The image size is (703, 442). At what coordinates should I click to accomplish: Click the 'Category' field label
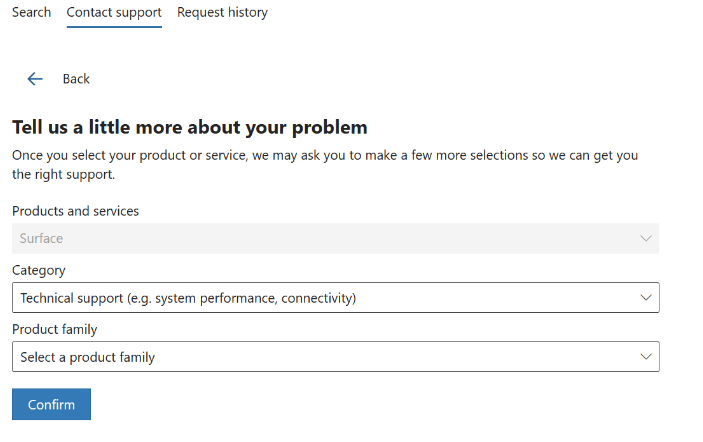click(39, 270)
